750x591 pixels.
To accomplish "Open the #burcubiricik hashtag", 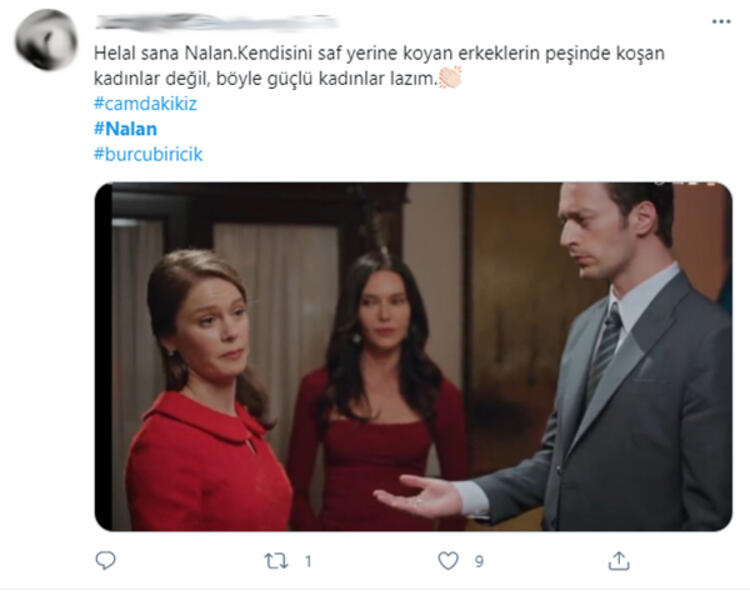I will 148,154.
